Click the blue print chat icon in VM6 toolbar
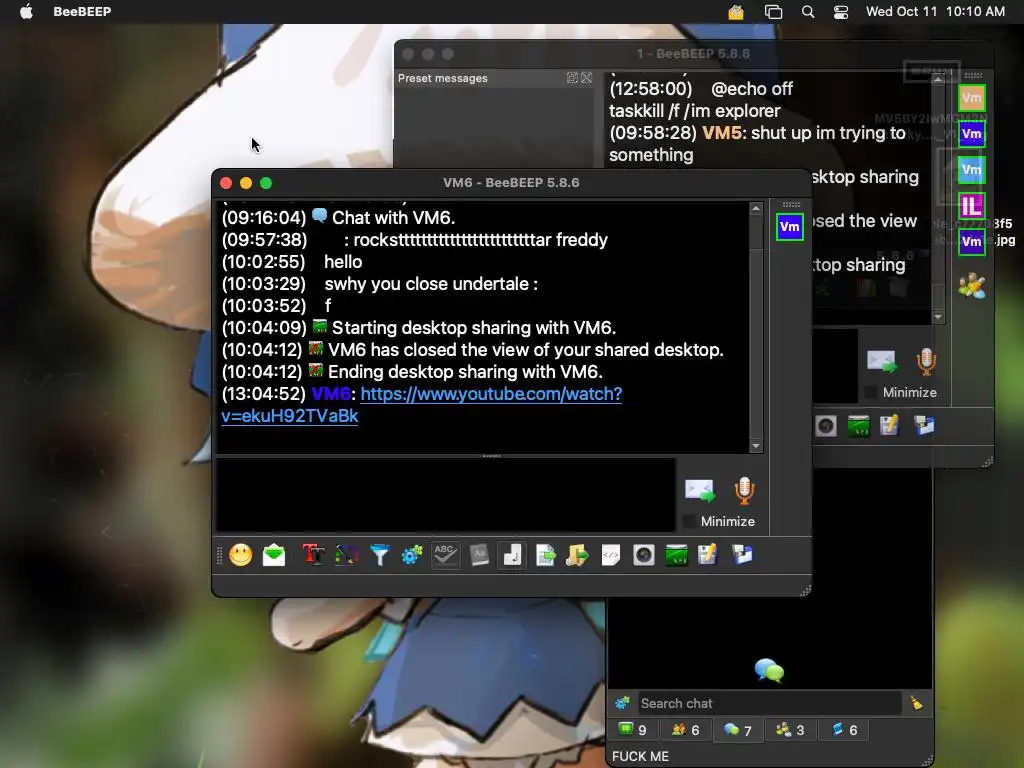1024x768 pixels. 742,556
